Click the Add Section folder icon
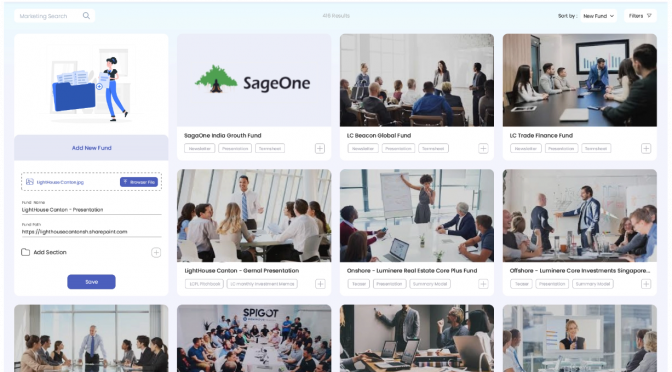The width and height of the screenshot is (672, 372). pos(25,252)
